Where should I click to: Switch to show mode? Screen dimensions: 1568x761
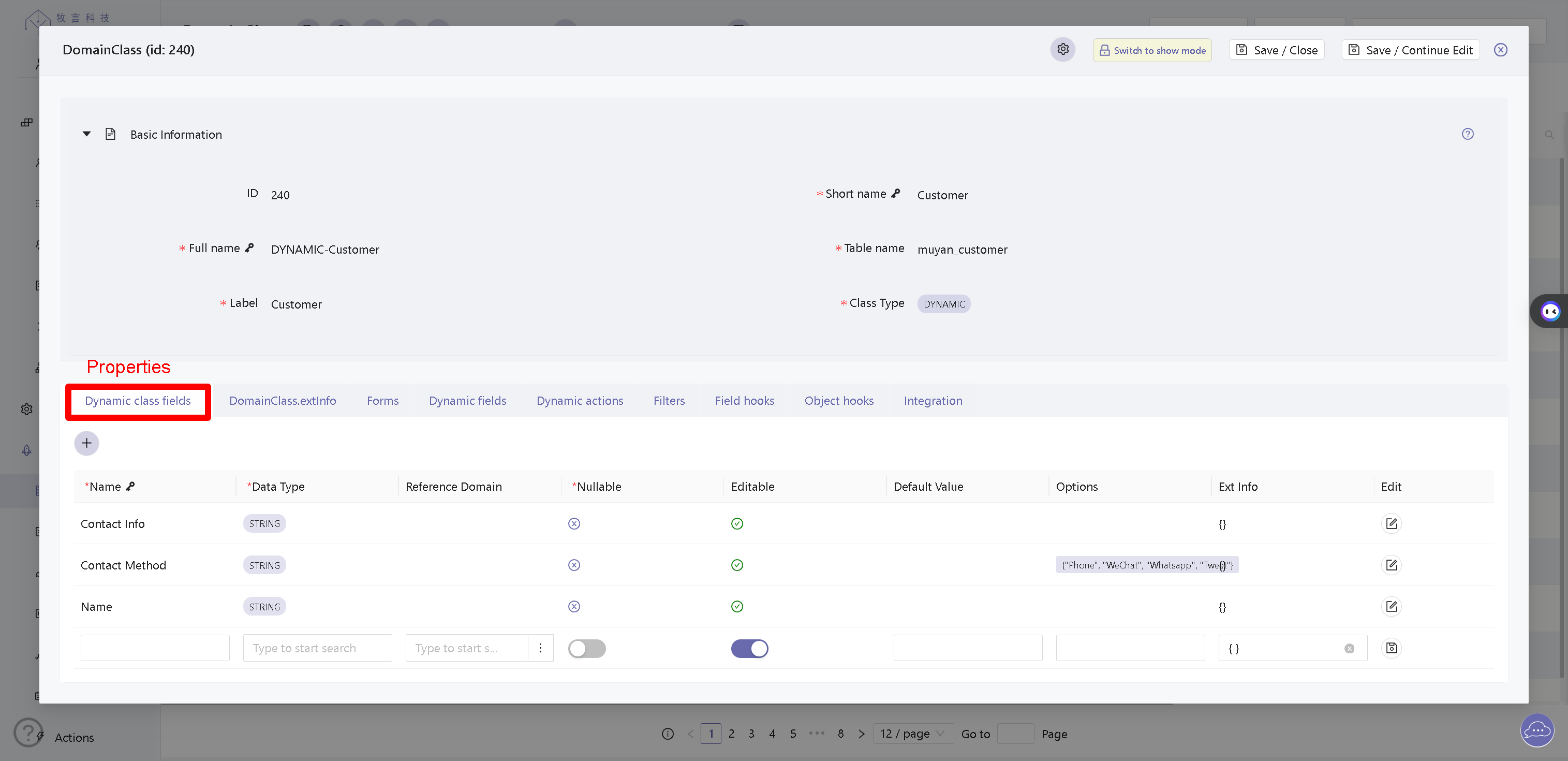tap(1151, 49)
